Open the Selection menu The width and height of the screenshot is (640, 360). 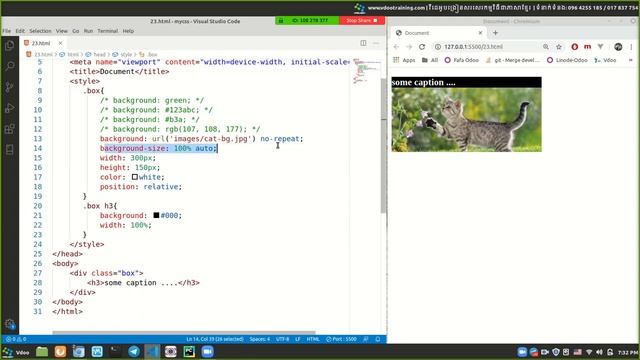40,31
